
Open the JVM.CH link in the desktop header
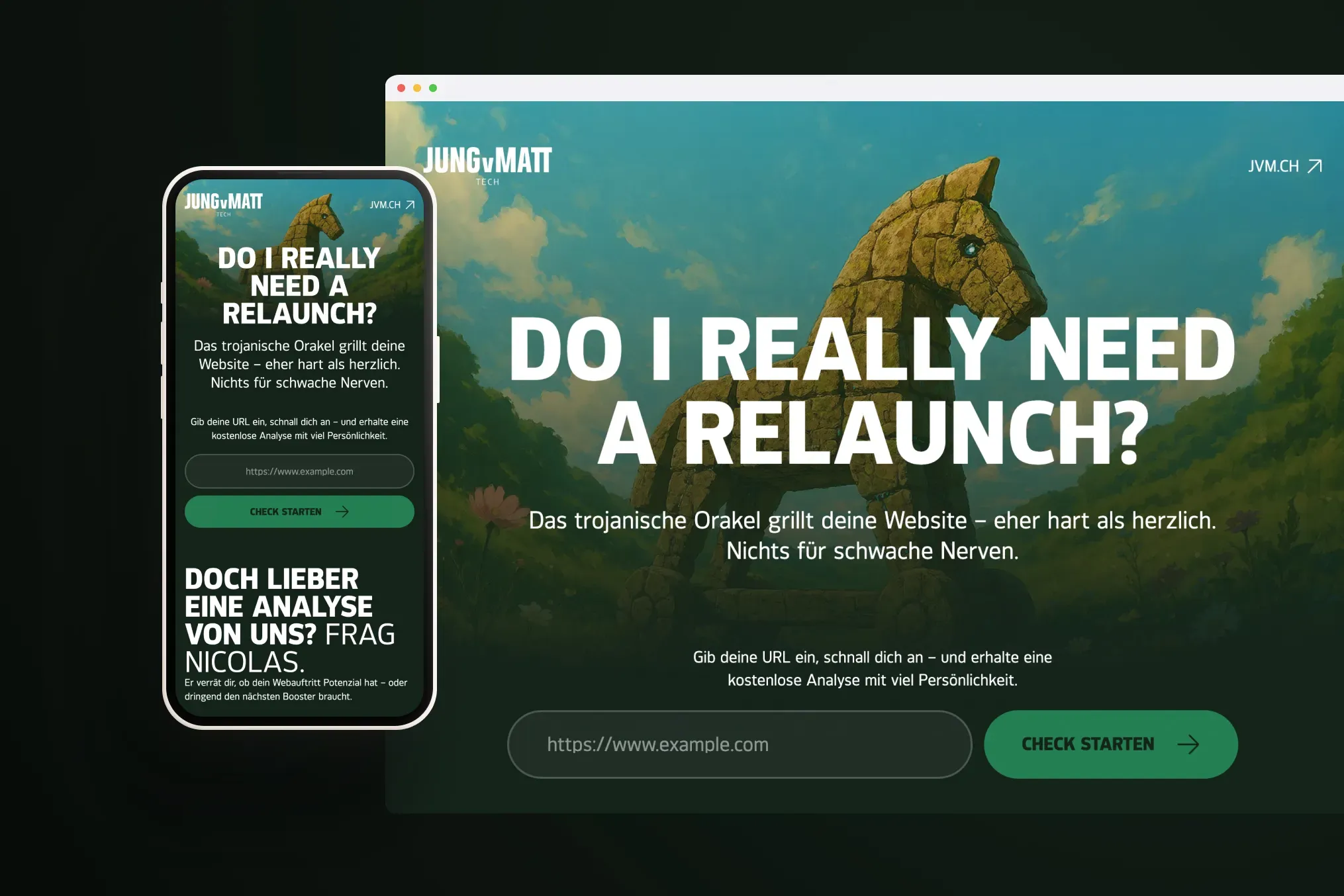coord(1273,165)
